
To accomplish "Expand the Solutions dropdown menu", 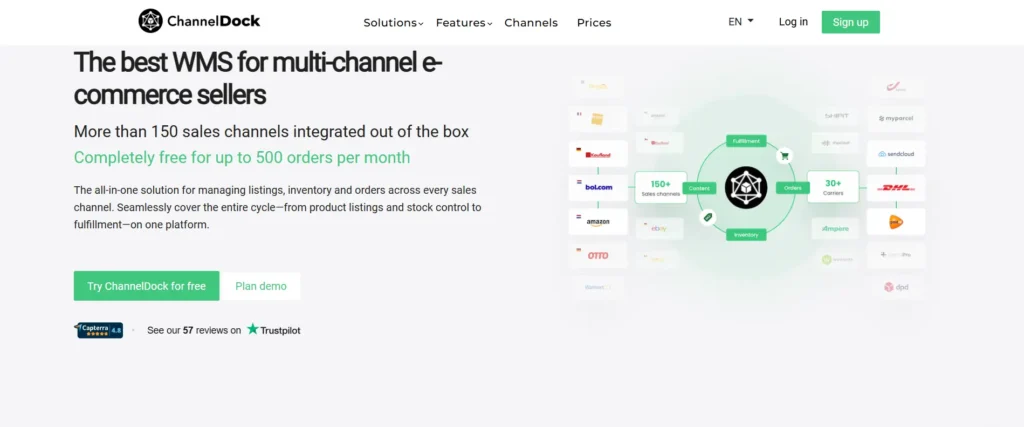I will point(393,23).
